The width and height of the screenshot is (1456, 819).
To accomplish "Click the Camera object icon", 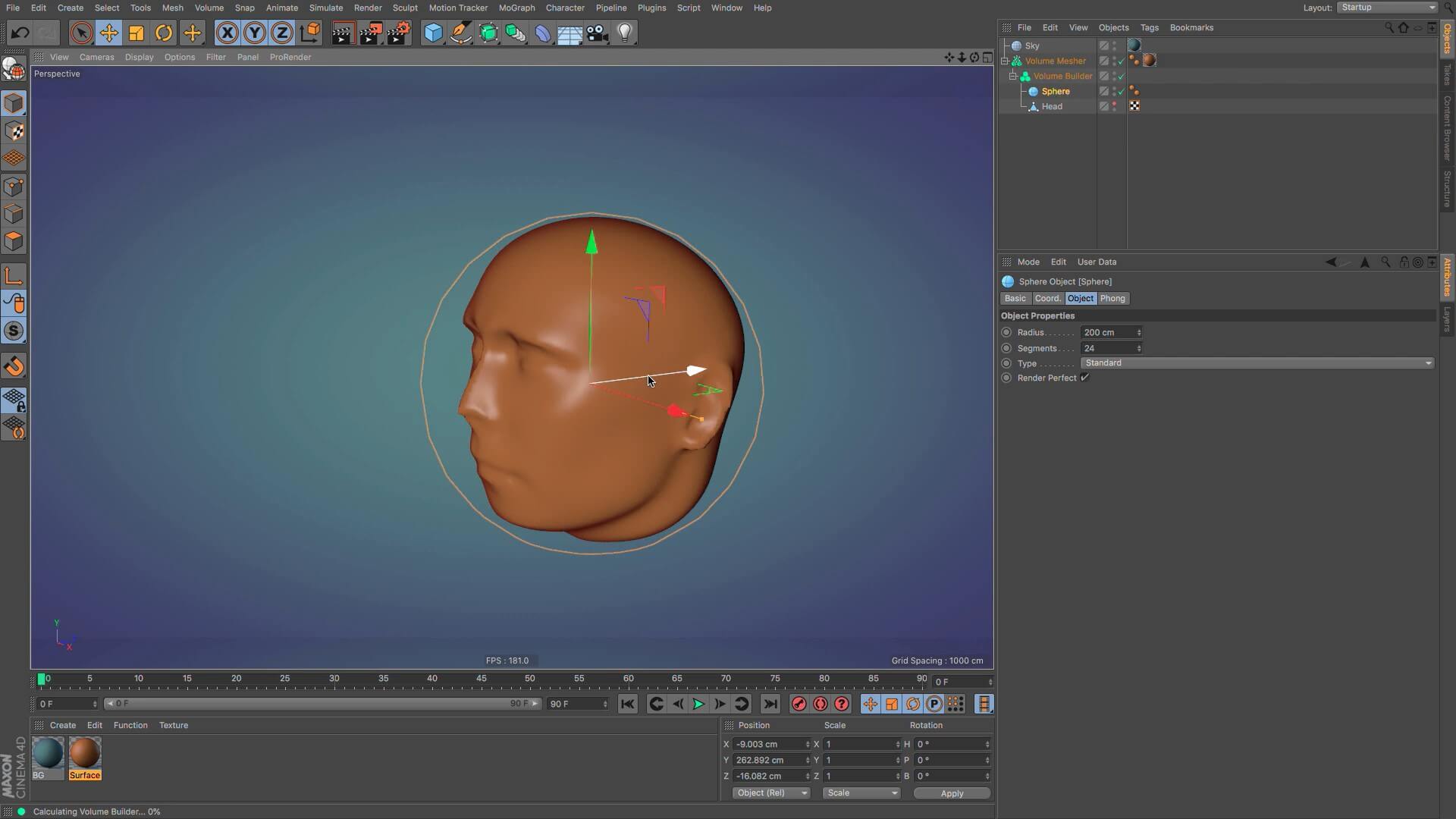I will point(598,33).
